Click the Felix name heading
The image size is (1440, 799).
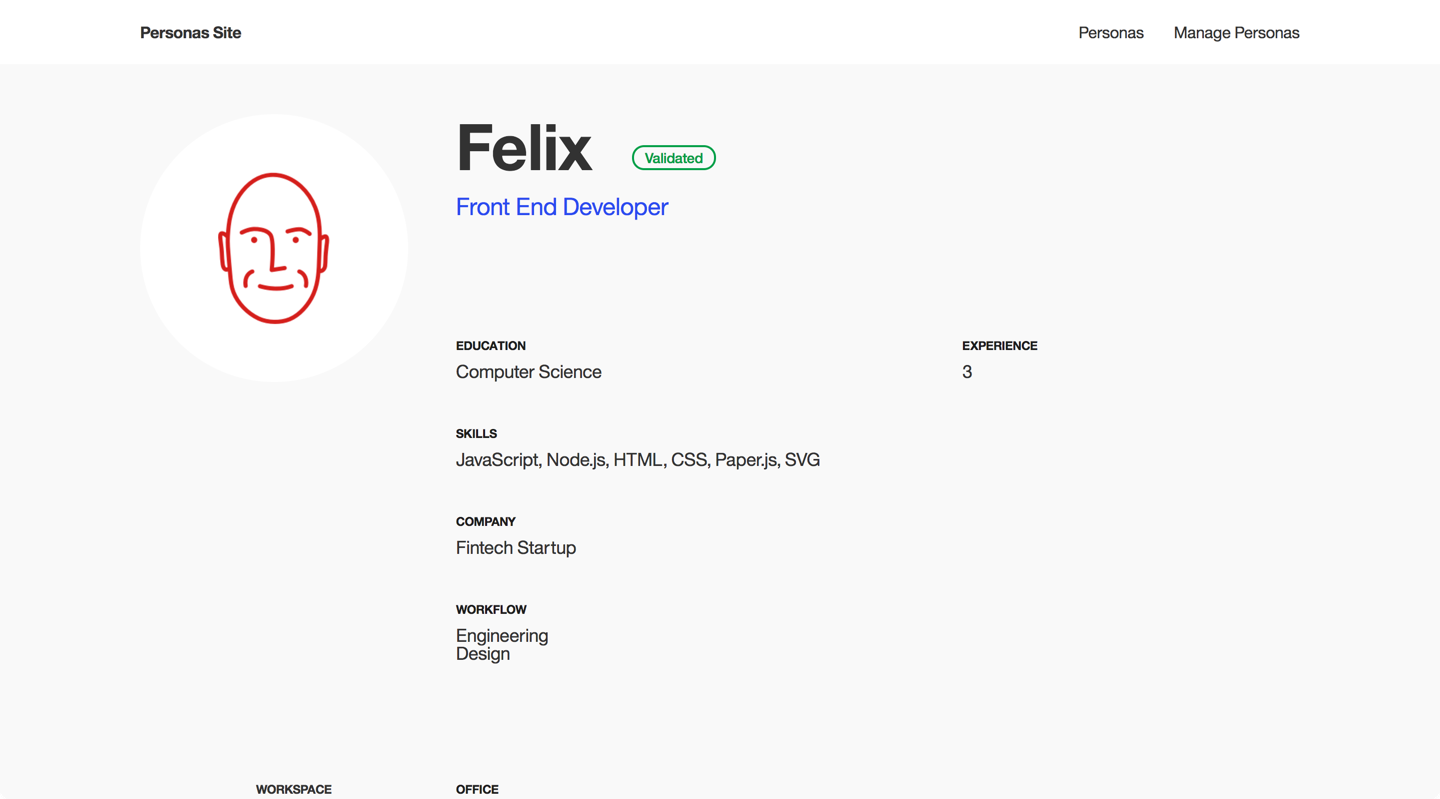(x=524, y=148)
